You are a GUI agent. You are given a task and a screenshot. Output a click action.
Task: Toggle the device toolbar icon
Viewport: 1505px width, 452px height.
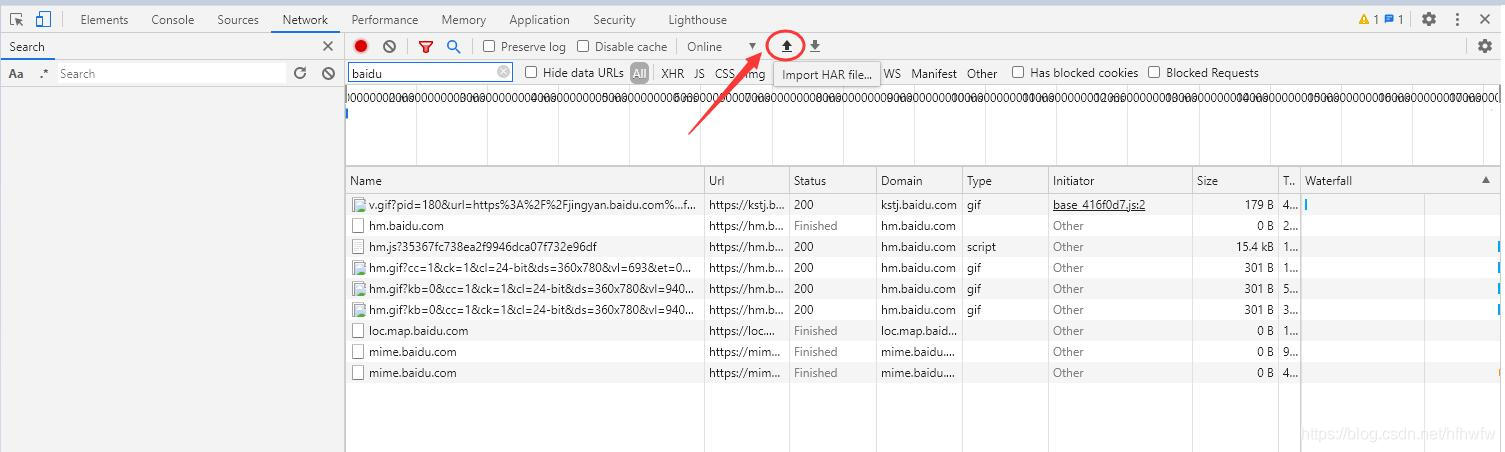coord(43,19)
